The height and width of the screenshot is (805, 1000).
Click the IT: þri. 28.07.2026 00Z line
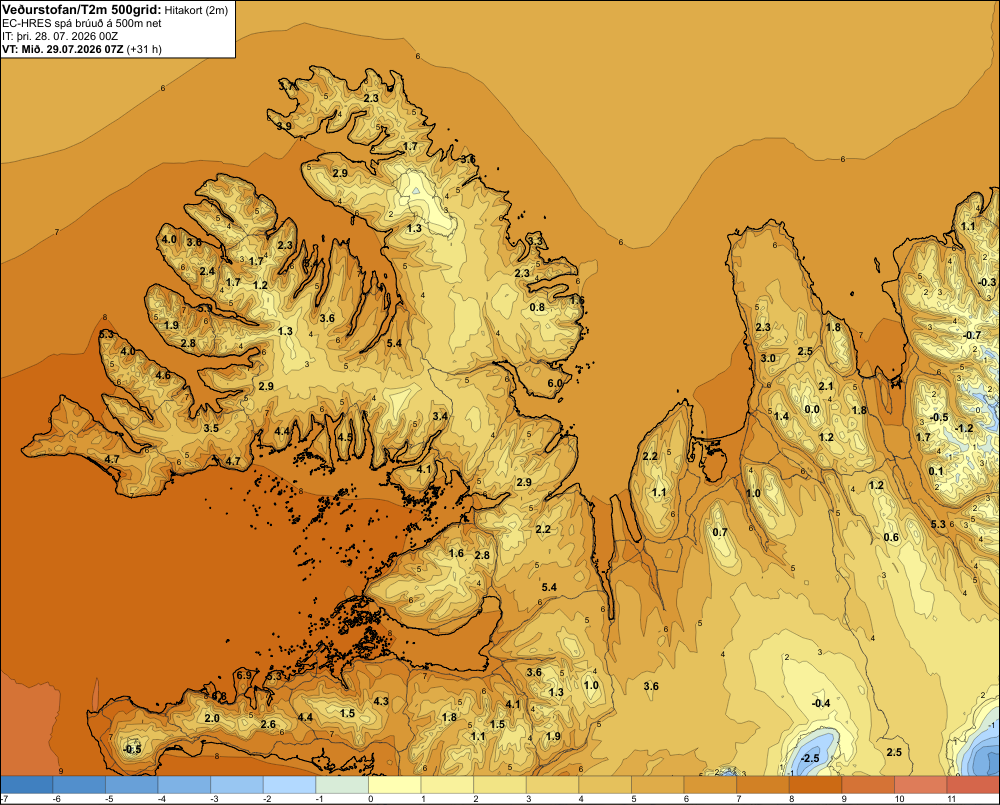click(x=60, y=36)
